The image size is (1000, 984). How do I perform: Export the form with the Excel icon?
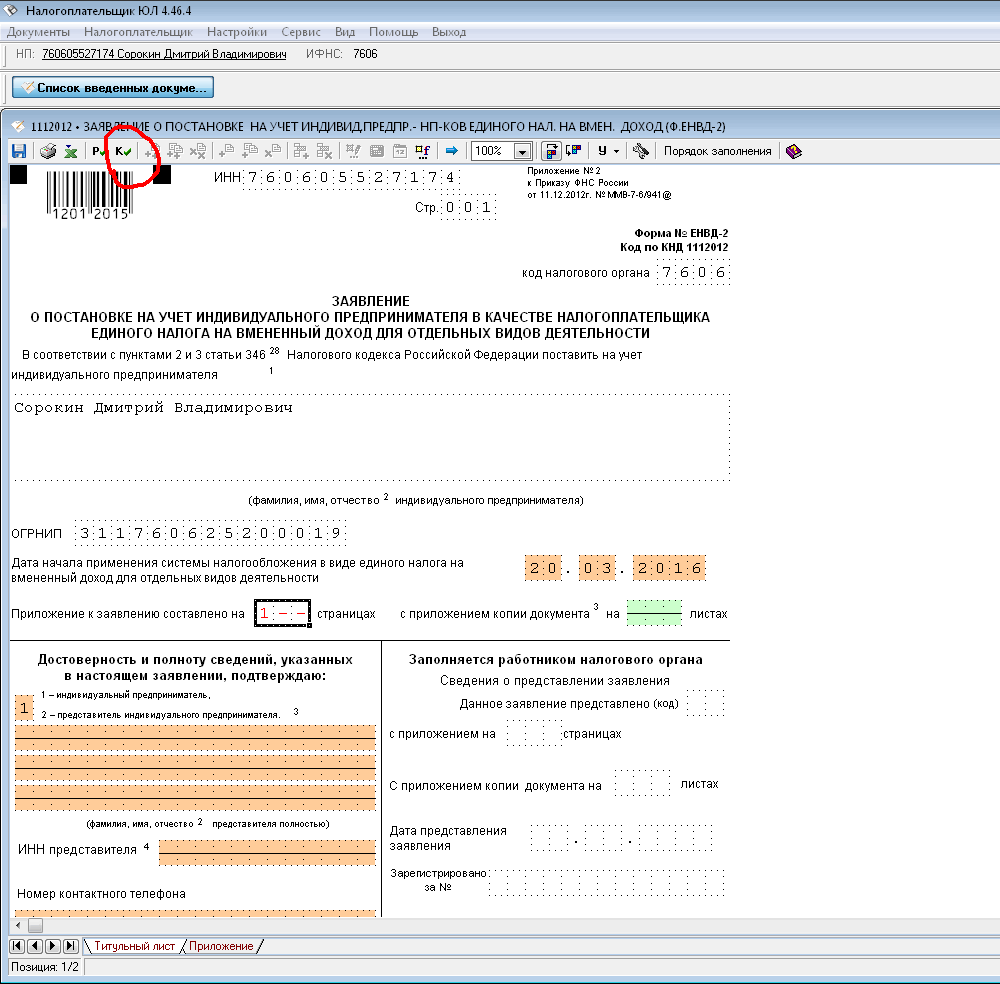tap(71, 151)
